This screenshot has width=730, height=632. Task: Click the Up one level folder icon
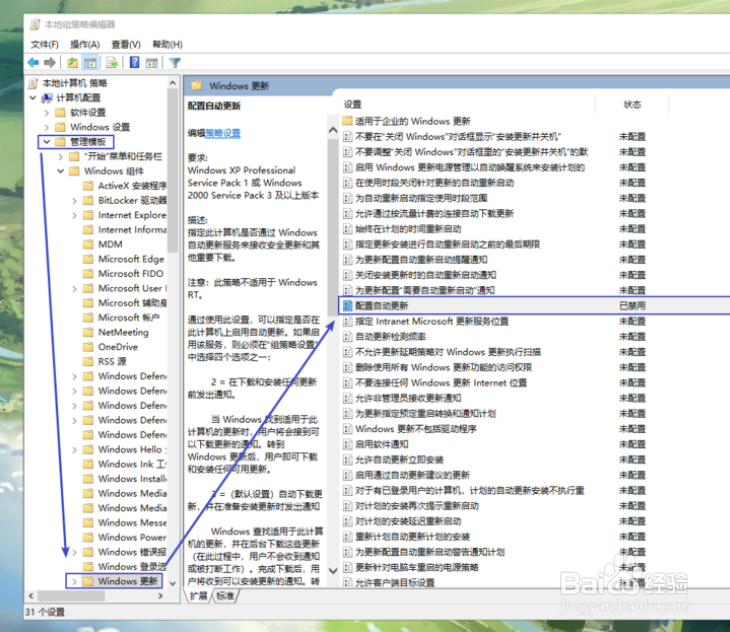click(73, 62)
